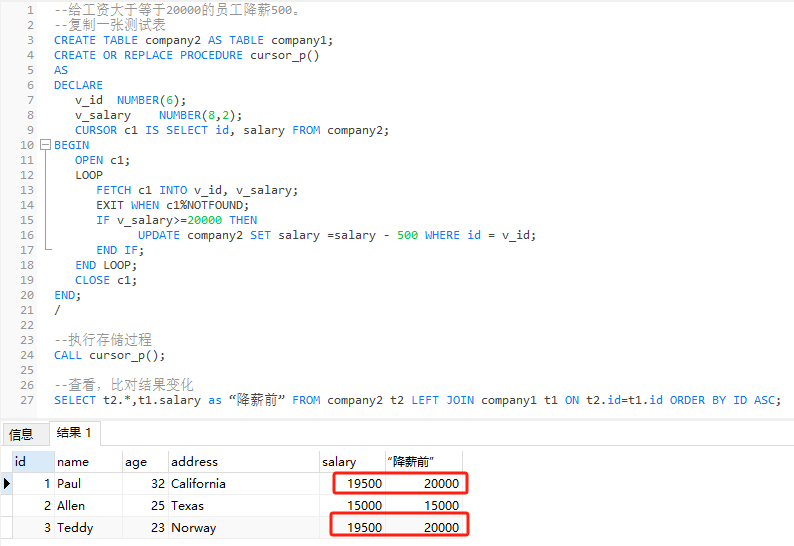Image resolution: width=794 pixels, height=546 pixels.
Task: Click the SELECT t2.* query line
Action: [x=417, y=400]
